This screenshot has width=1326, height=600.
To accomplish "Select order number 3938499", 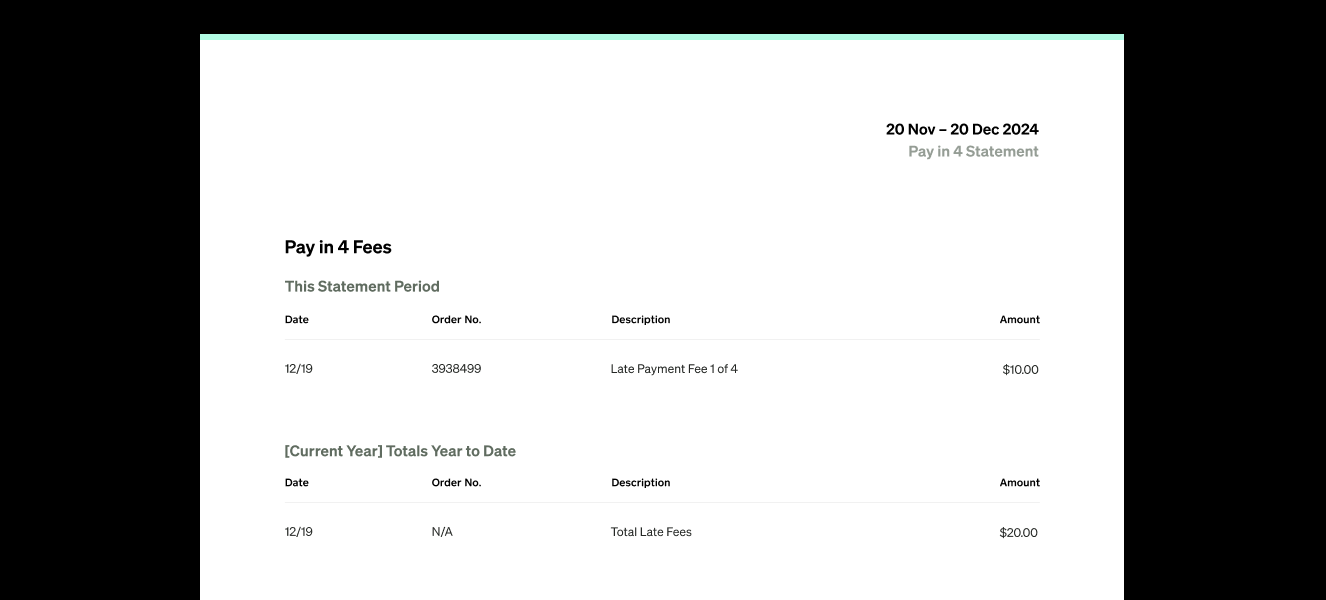I will coord(456,369).
